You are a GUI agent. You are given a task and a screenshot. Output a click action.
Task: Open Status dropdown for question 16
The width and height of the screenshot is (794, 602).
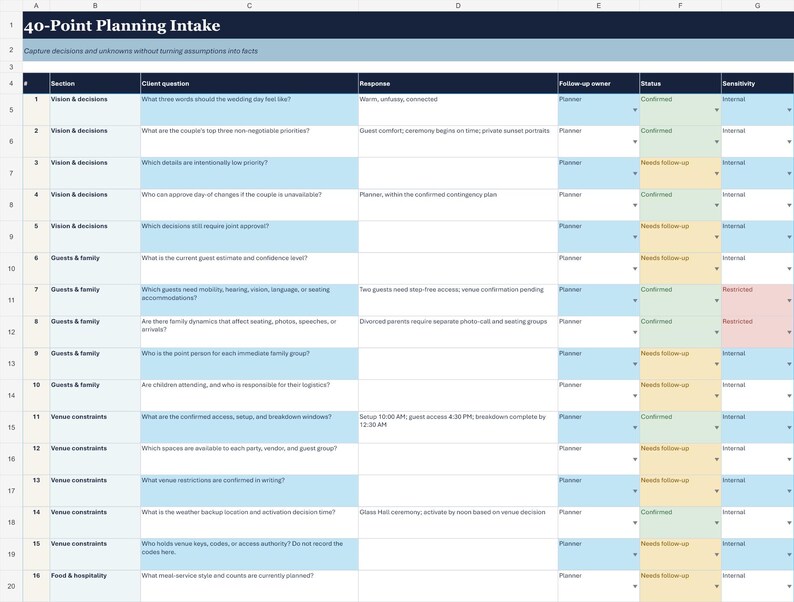tap(717, 586)
